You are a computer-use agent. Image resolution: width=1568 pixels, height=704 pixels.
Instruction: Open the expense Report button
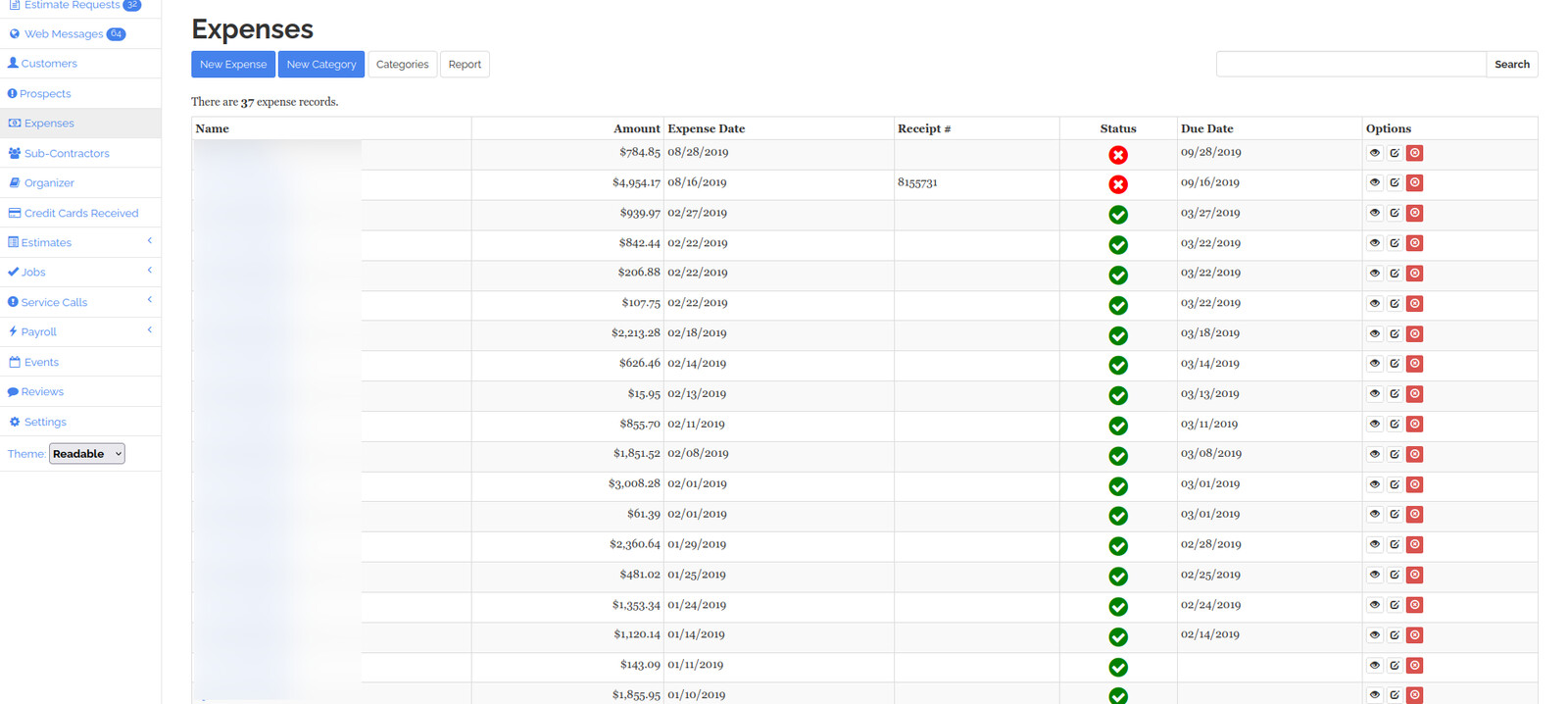point(465,65)
